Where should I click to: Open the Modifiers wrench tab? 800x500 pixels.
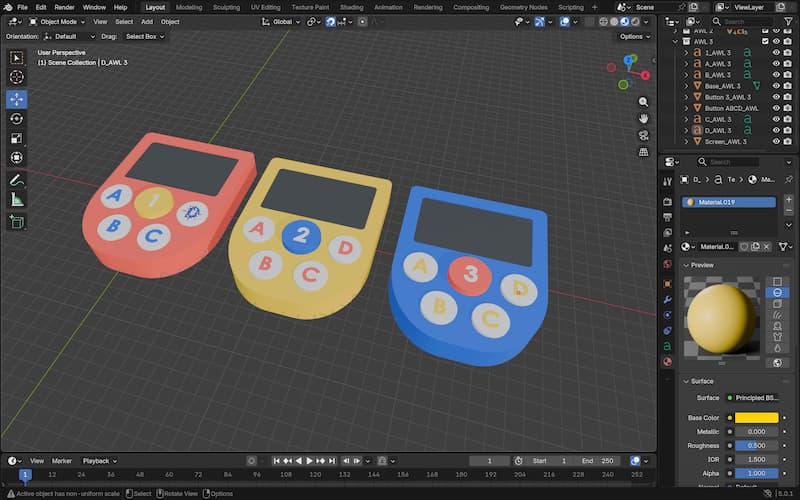[667, 299]
